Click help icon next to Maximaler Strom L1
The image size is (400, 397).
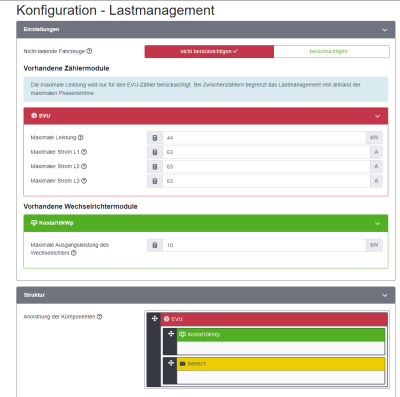coord(84,152)
